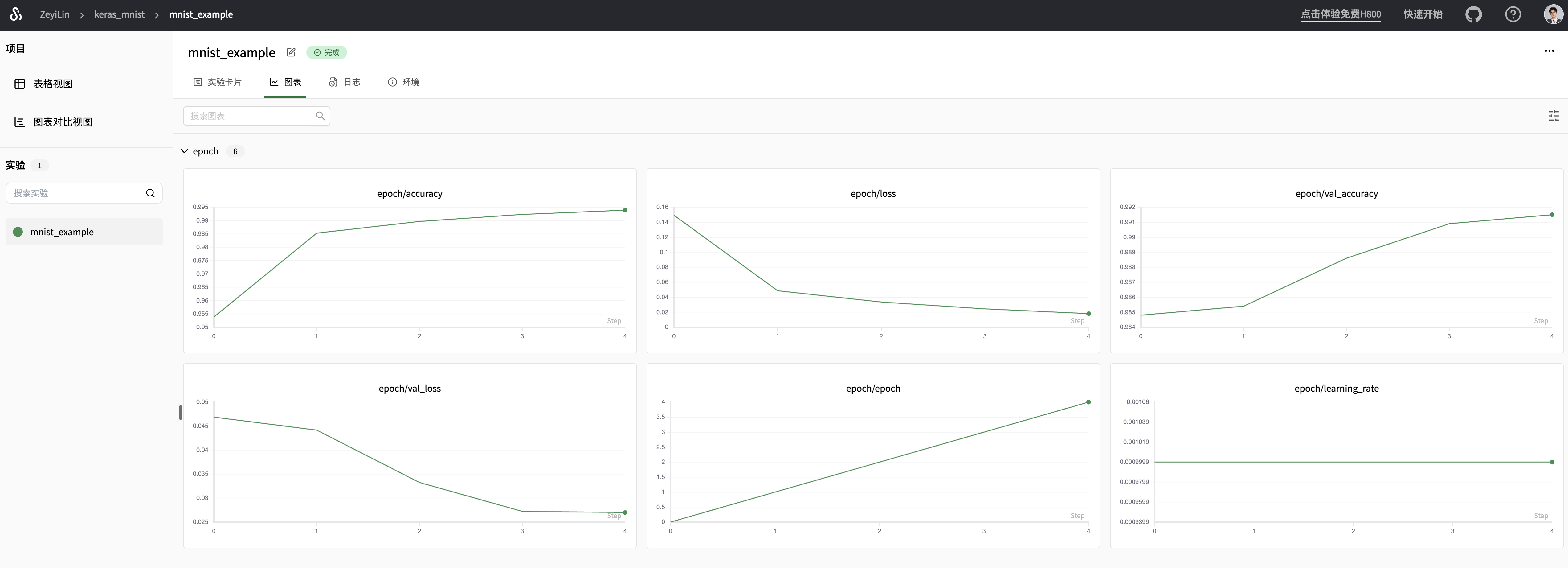This screenshot has width=1568, height=568.
Task: Collapse the epoch chart section
Action: [x=184, y=151]
